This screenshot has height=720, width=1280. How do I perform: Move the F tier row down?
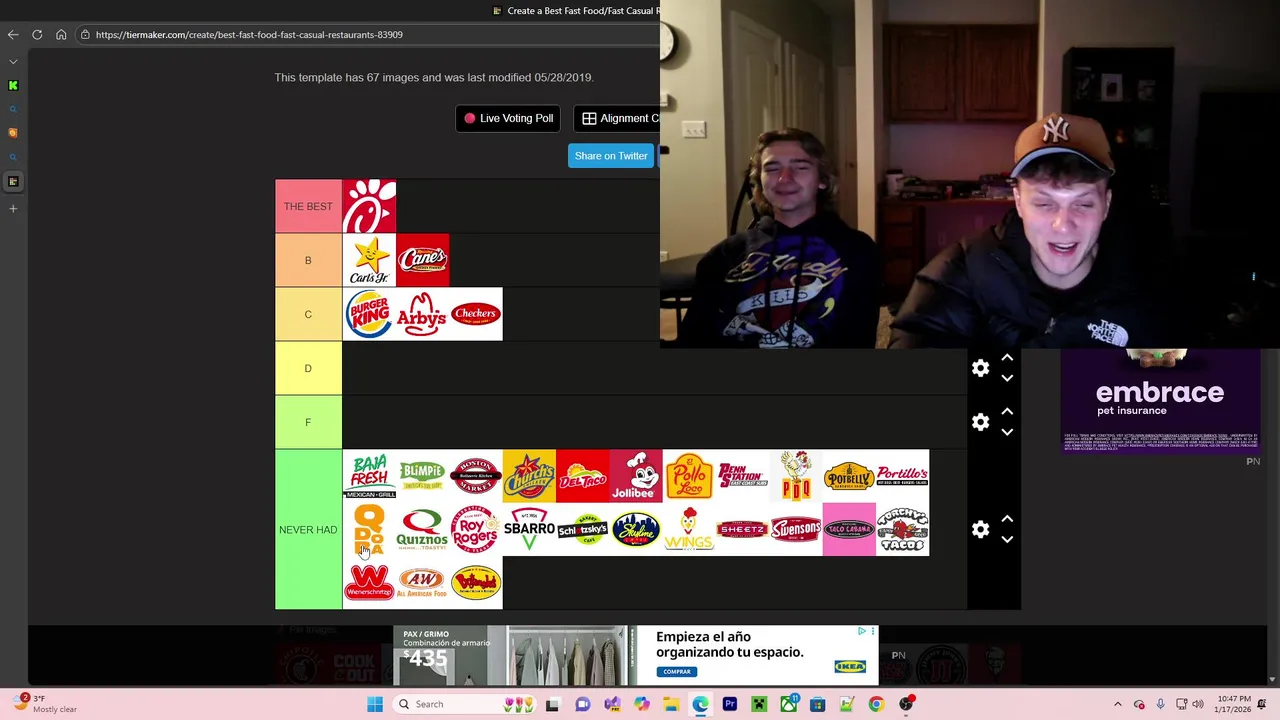(x=1007, y=432)
